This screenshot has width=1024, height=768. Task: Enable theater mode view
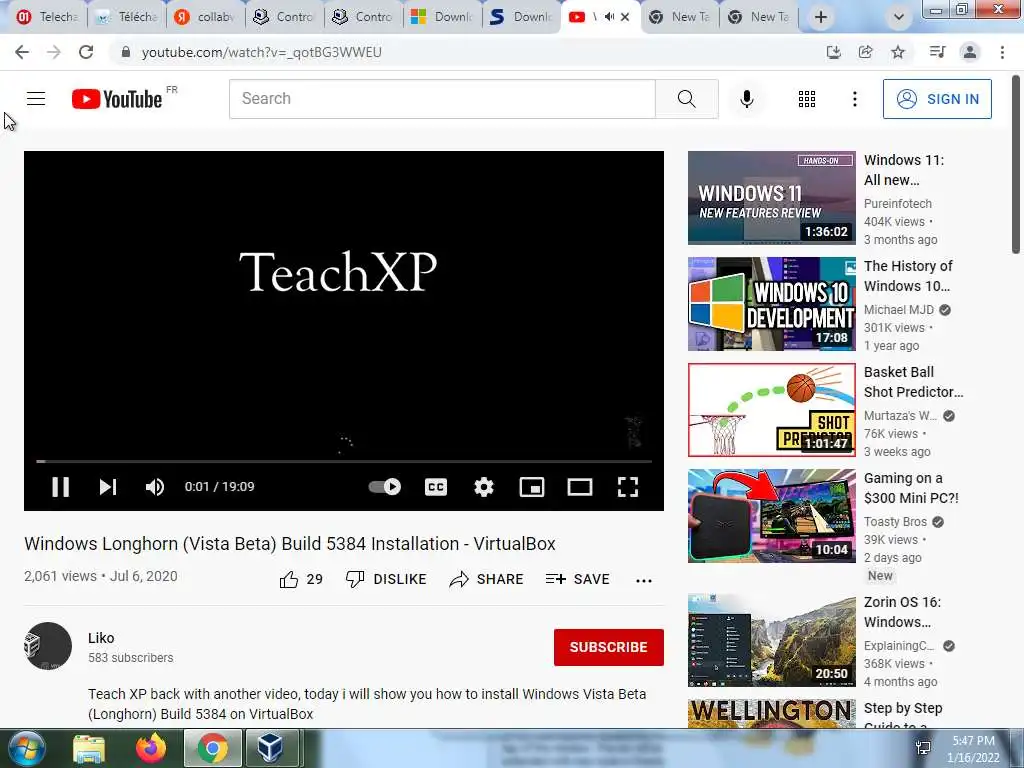tap(580, 487)
